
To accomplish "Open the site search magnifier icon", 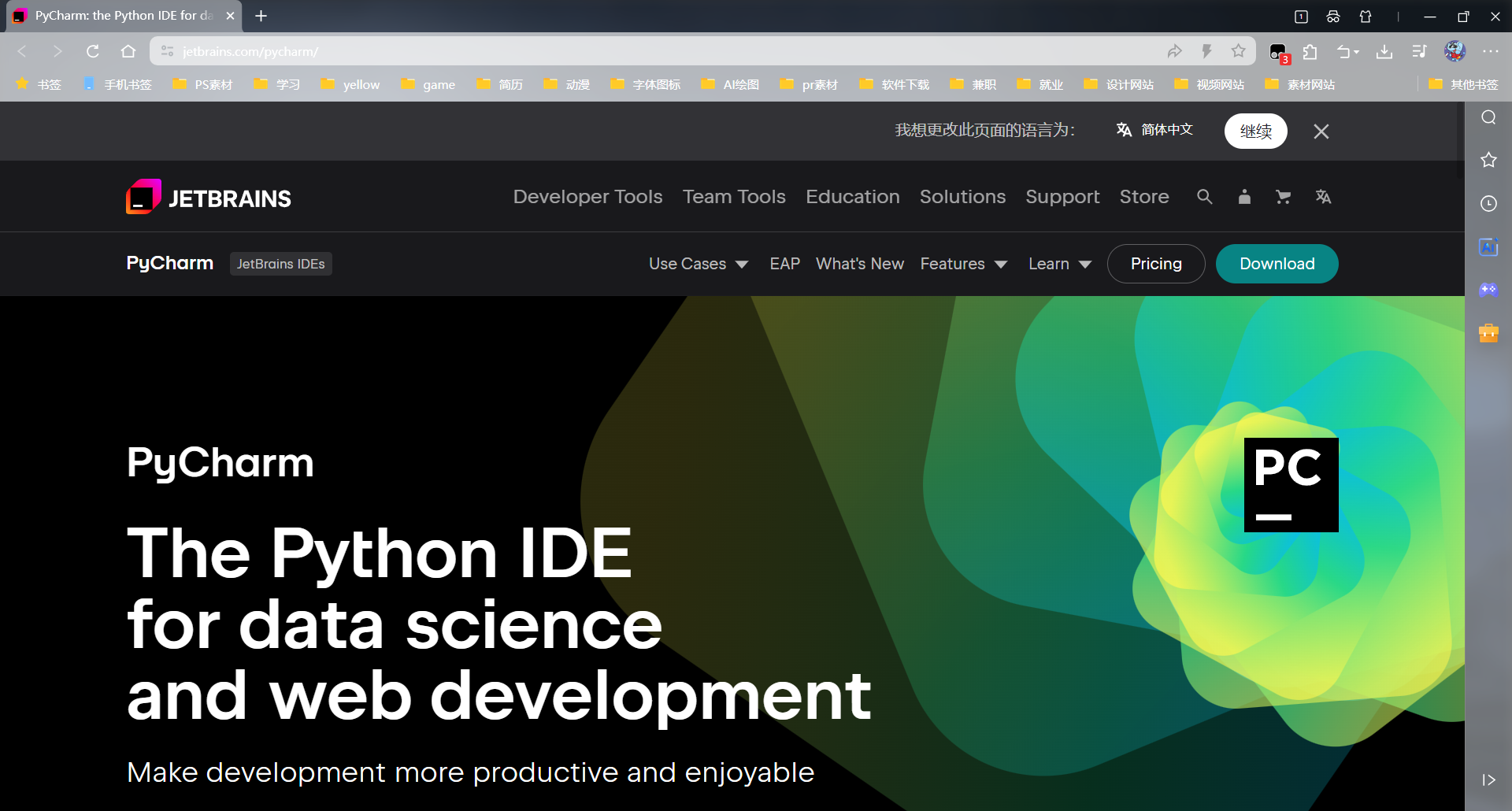I will tap(1204, 197).
